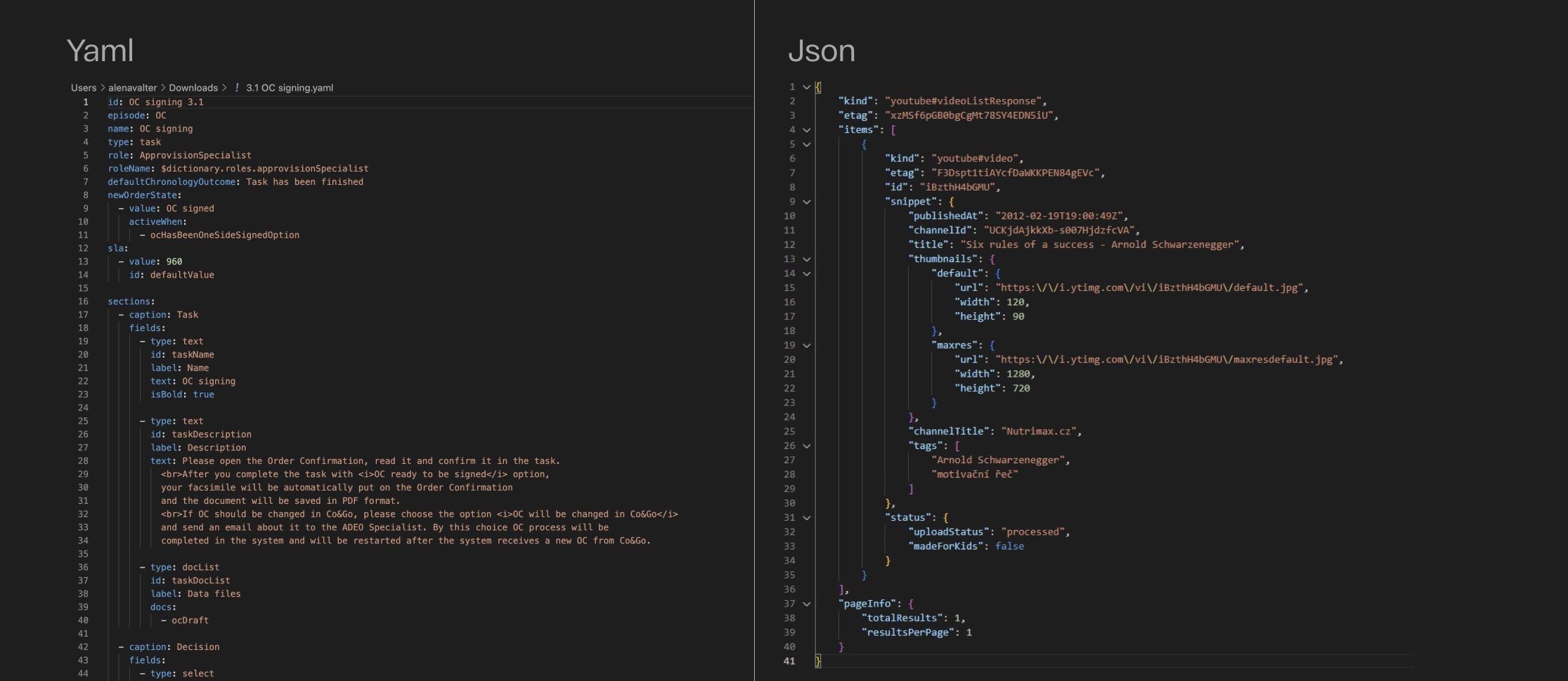The width and height of the screenshot is (1568, 681).
Task: Fold the "items" array in JSON
Action: click(x=807, y=130)
